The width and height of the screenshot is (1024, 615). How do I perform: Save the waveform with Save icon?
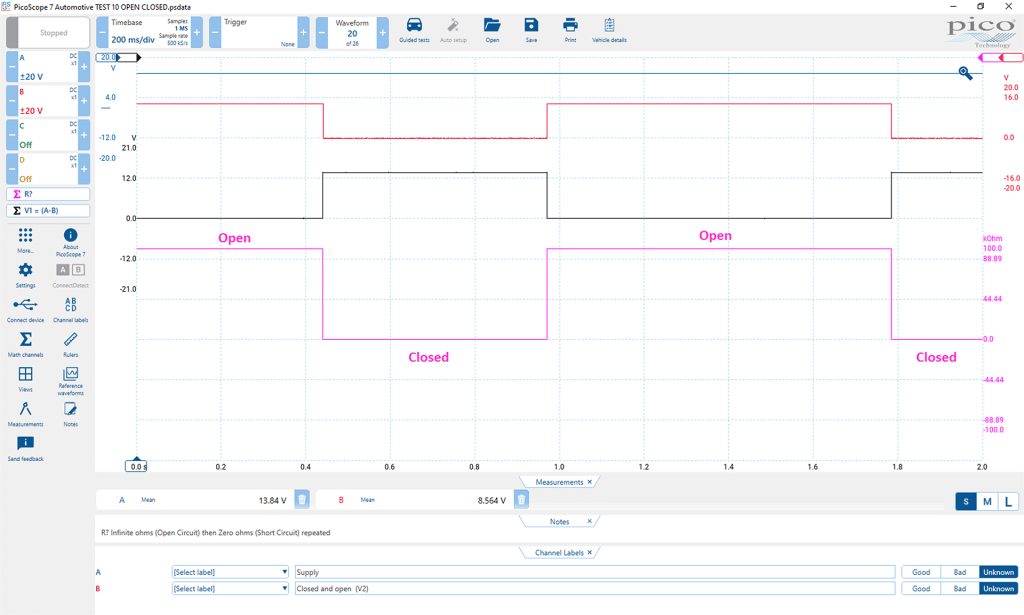pos(531,25)
